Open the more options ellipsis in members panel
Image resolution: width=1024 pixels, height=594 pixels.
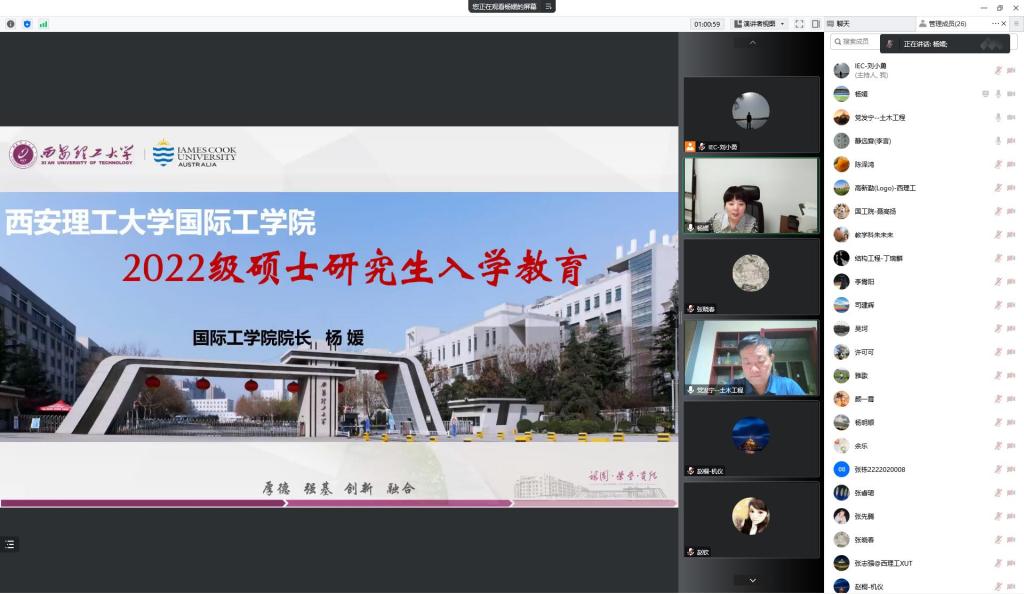(995, 23)
